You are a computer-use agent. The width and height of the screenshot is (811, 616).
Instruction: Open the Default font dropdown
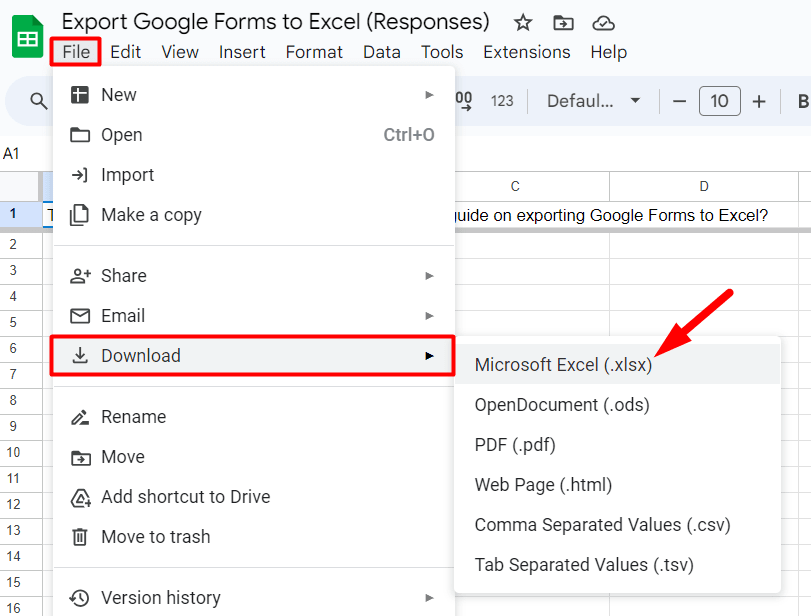tap(593, 101)
